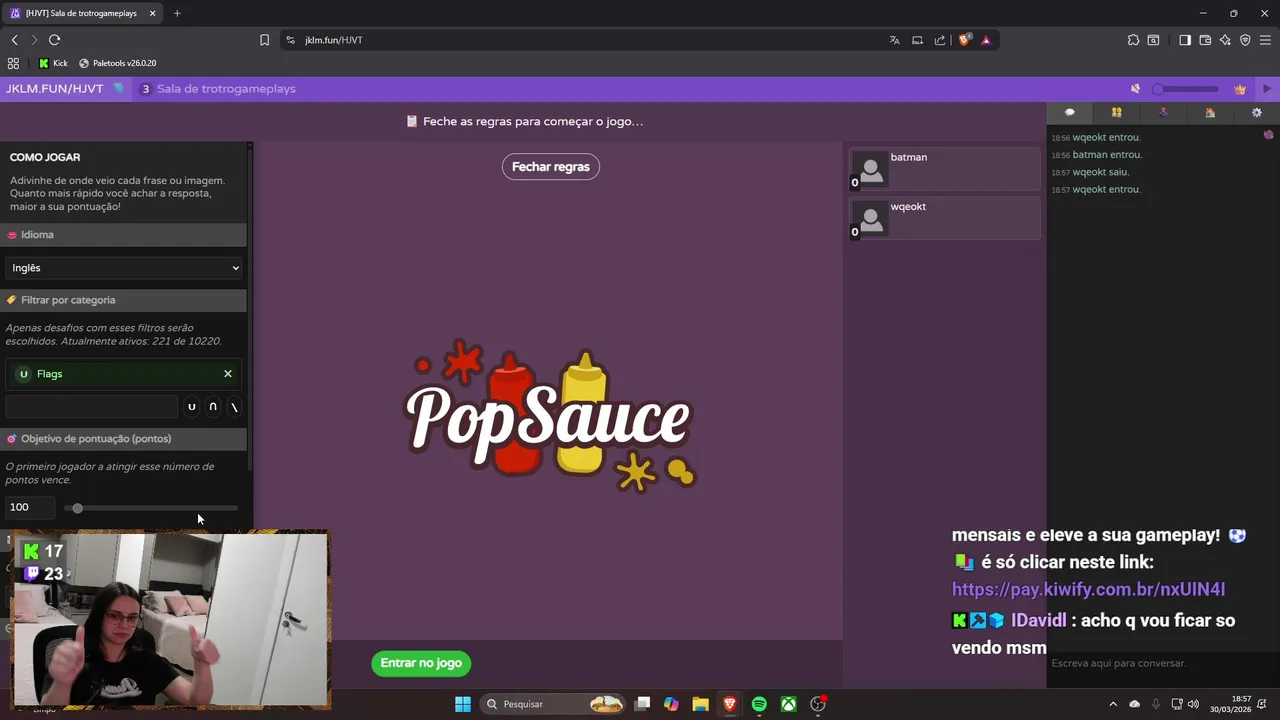1280x720 pixels.
Task: Click the Fechar regras button
Action: pos(551,167)
